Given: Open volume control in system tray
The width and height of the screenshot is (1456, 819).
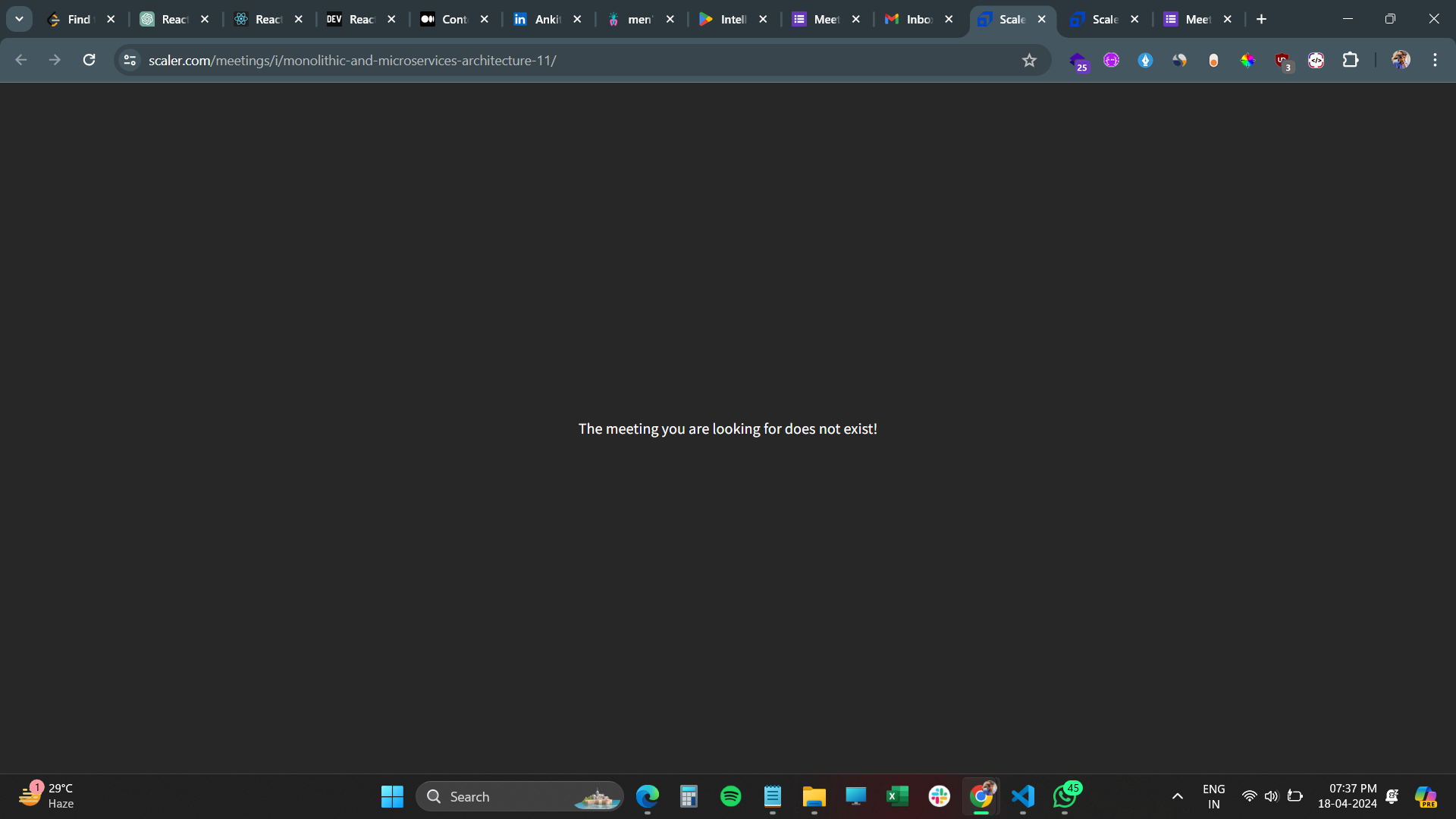Looking at the screenshot, I should [x=1272, y=796].
